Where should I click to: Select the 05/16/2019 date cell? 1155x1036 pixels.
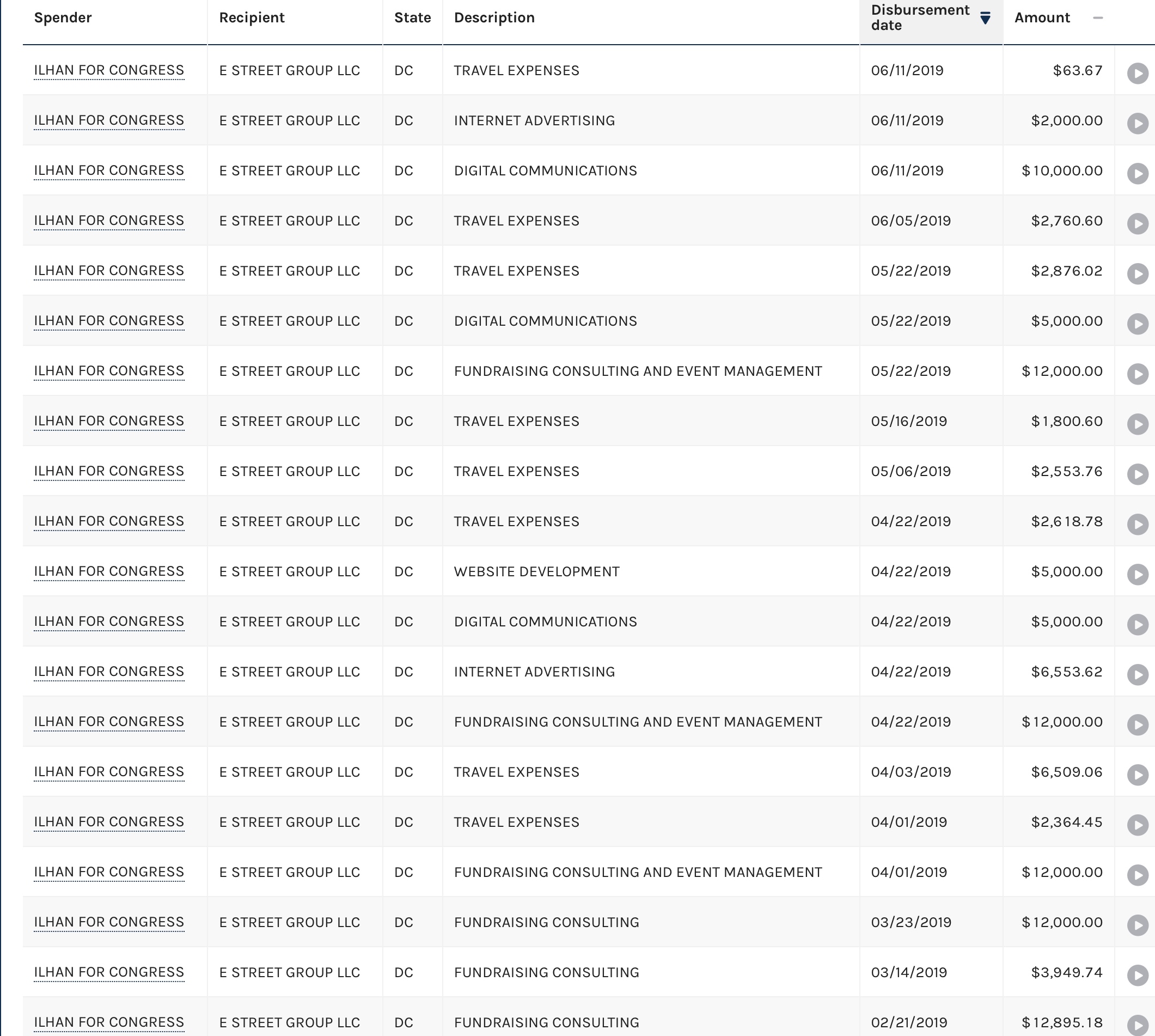click(x=909, y=421)
